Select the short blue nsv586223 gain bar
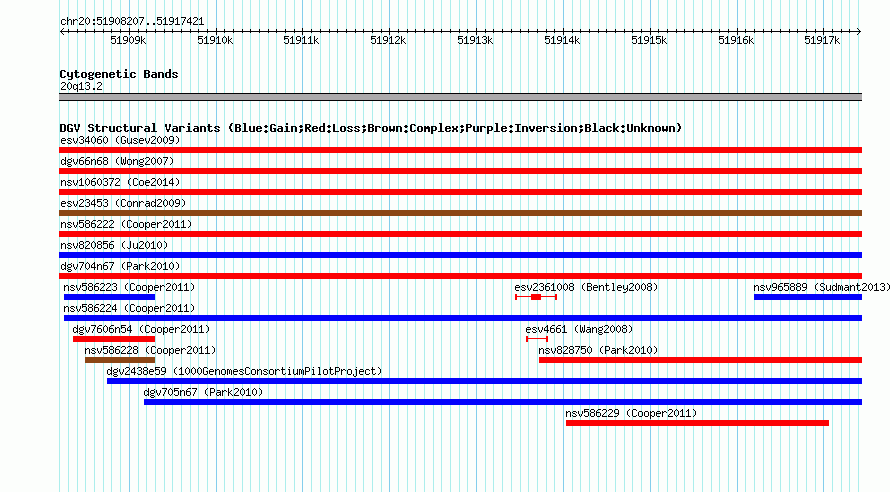The height and width of the screenshot is (492, 890). [x=110, y=297]
